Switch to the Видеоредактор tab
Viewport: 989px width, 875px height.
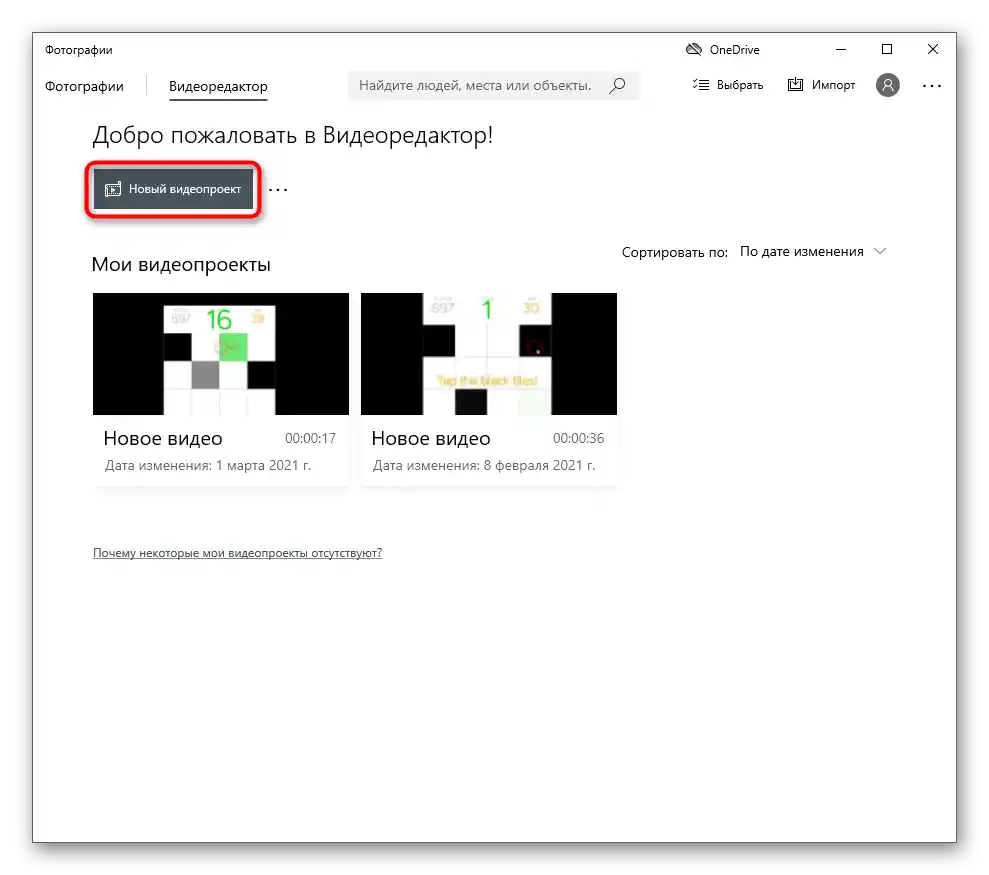(x=218, y=86)
